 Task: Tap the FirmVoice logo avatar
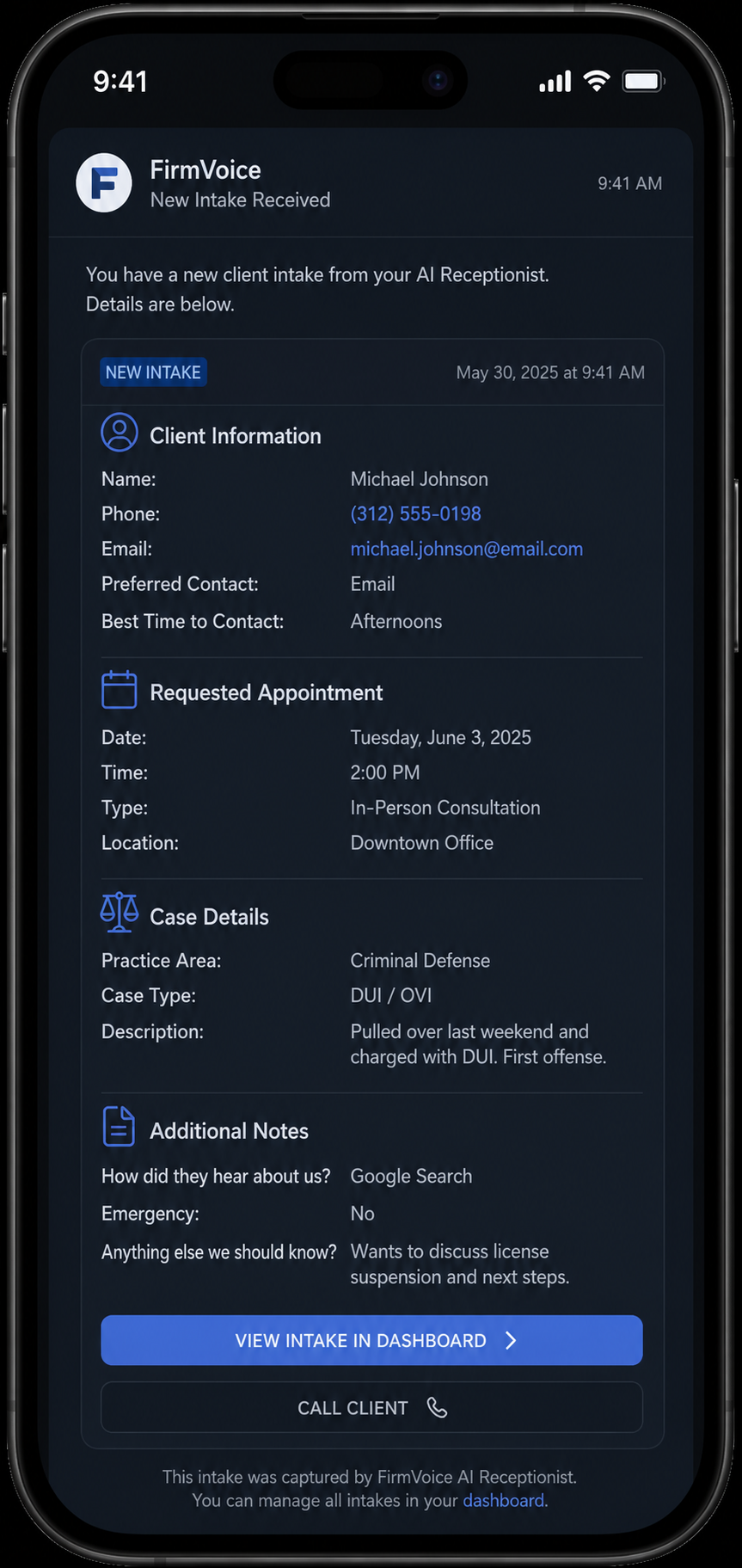click(x=104, y=183)
